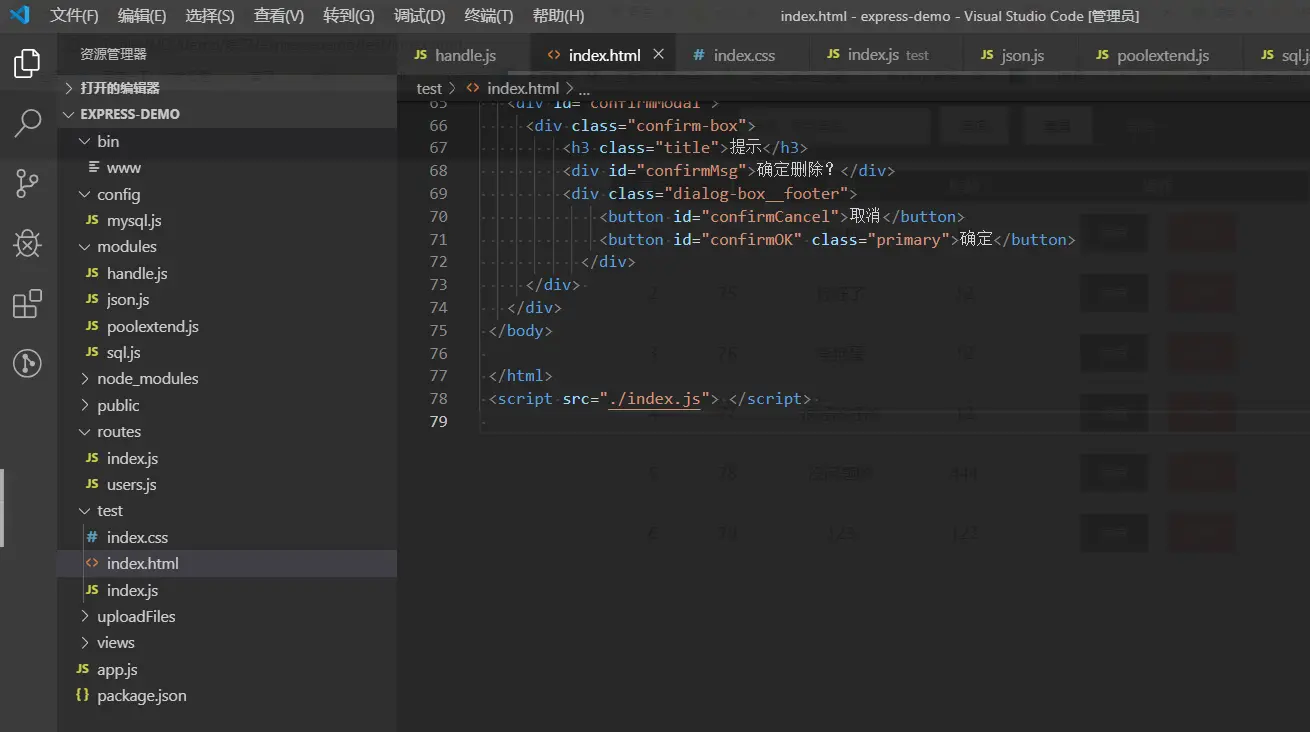Switch to the handle.js editor tab
Image resolution: width=1310 pixels, height=732 pixels.
465,55
